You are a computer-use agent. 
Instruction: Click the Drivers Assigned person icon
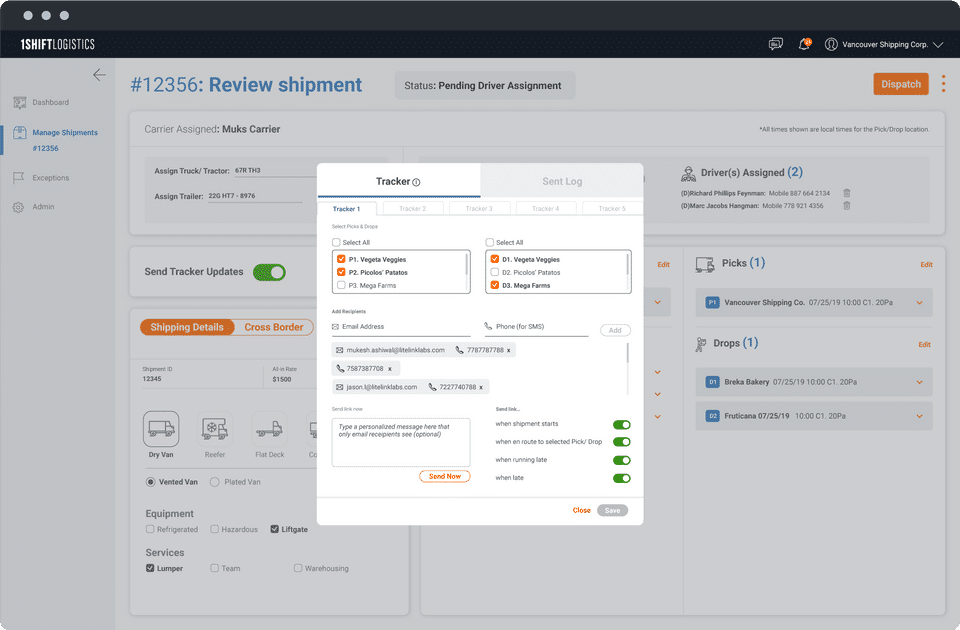click(x=688, y=174)
